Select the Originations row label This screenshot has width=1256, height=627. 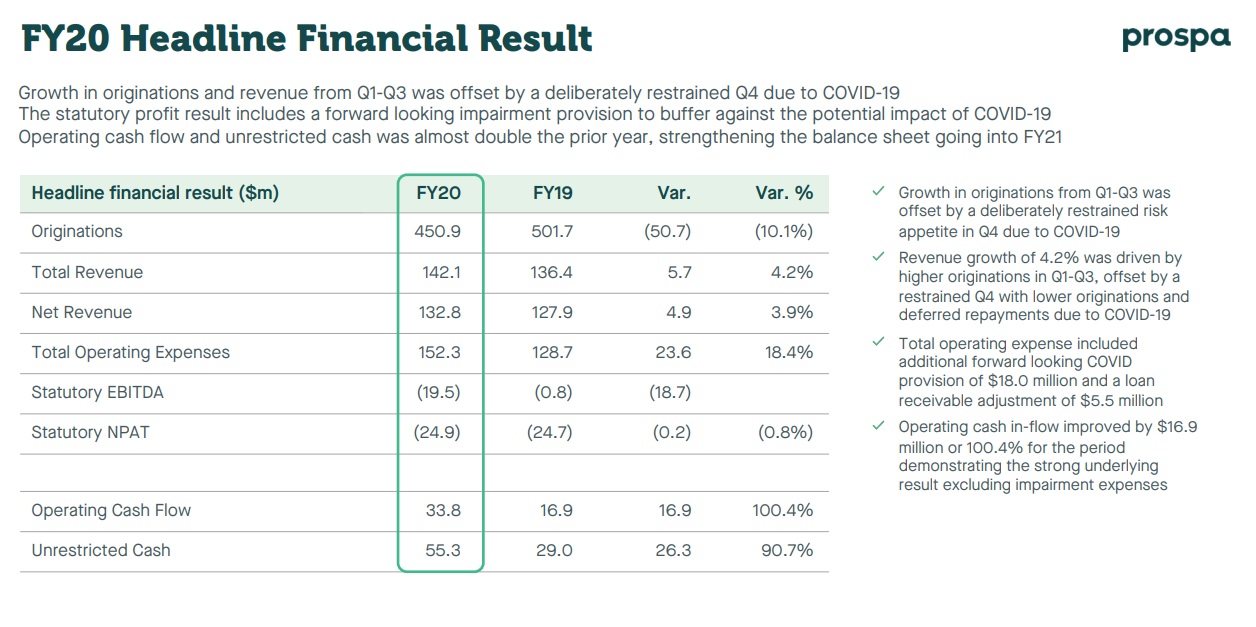click(x=77, y=231)
